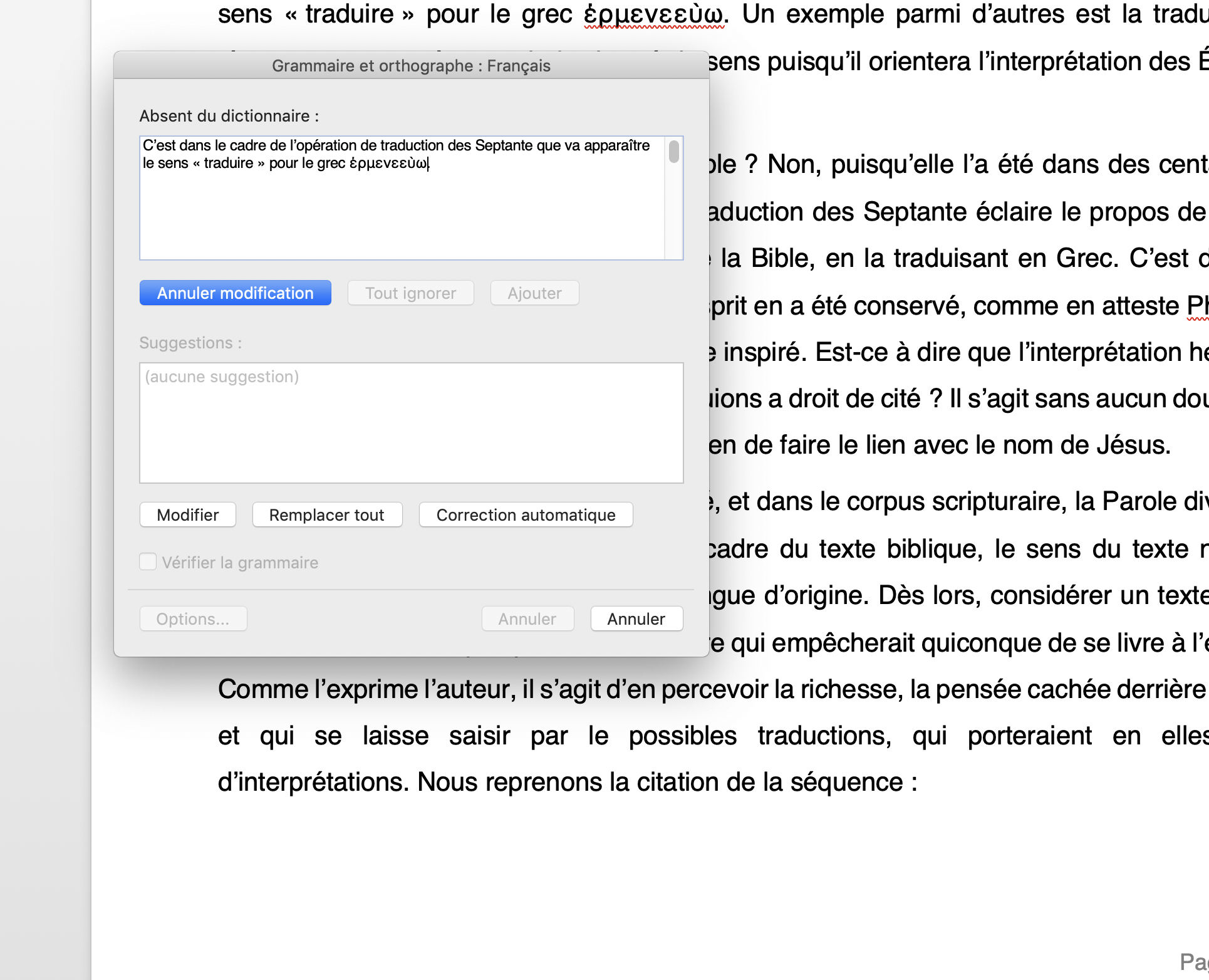Click the greyed Tout ignorer button
Viewport: 1209px width, 980px height.
411,293
